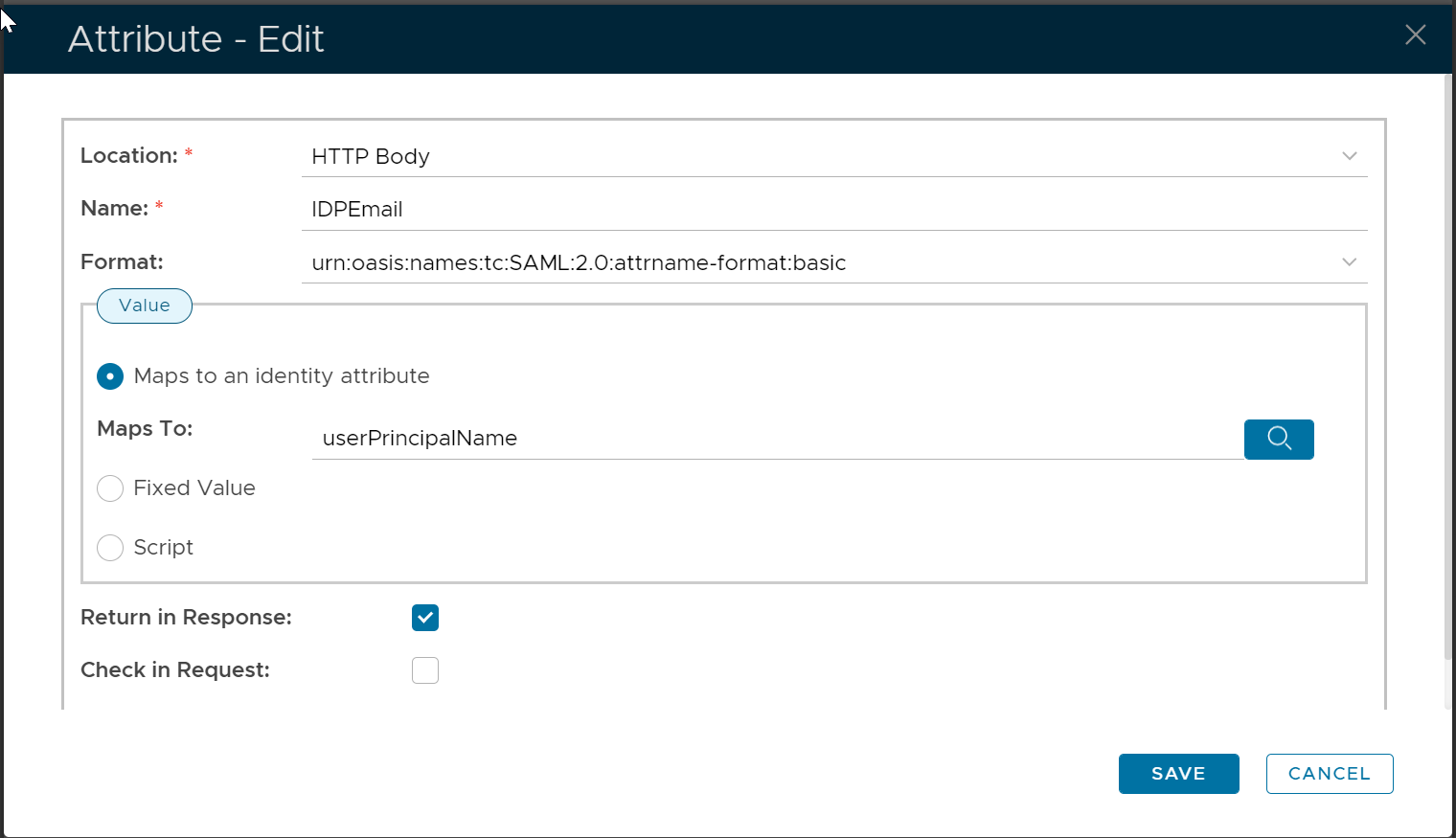The image size is (1456, 838).
Task: Click the Script label text
Action: tap(164, 548)
